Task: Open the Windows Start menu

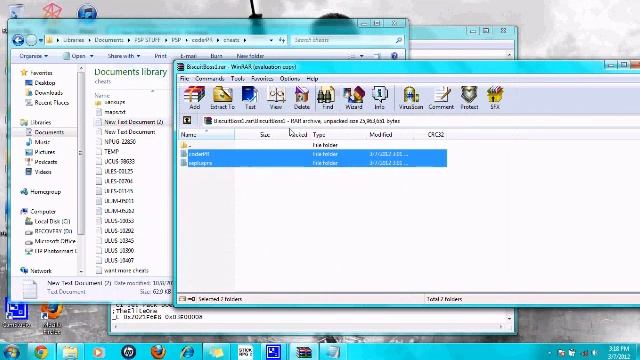Action: pyautogui.click(x=11, y=352)
